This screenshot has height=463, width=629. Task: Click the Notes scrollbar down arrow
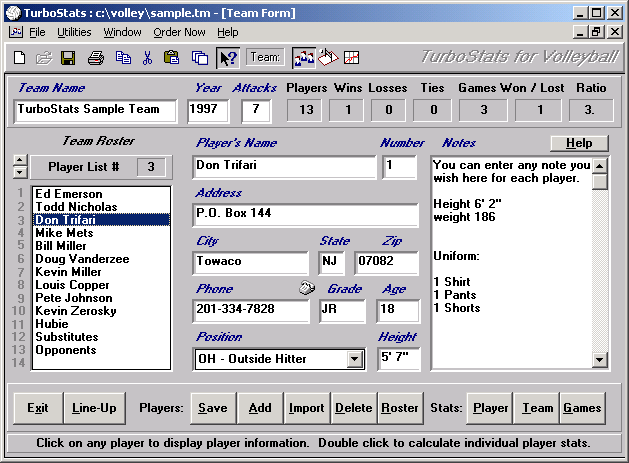[x=599, y=359]
